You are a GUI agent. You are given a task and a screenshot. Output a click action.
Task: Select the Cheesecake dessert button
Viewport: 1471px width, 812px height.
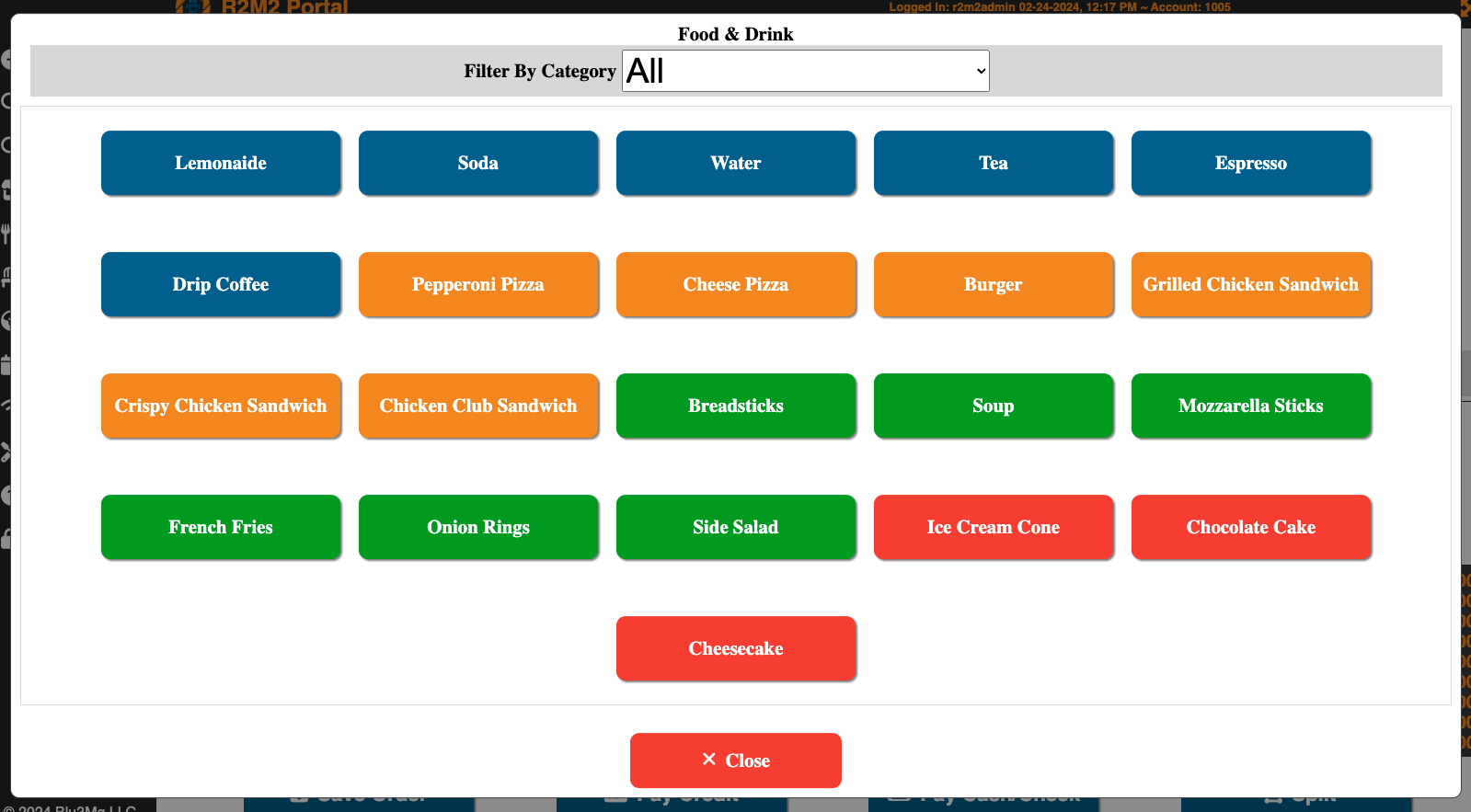(736, 648)
